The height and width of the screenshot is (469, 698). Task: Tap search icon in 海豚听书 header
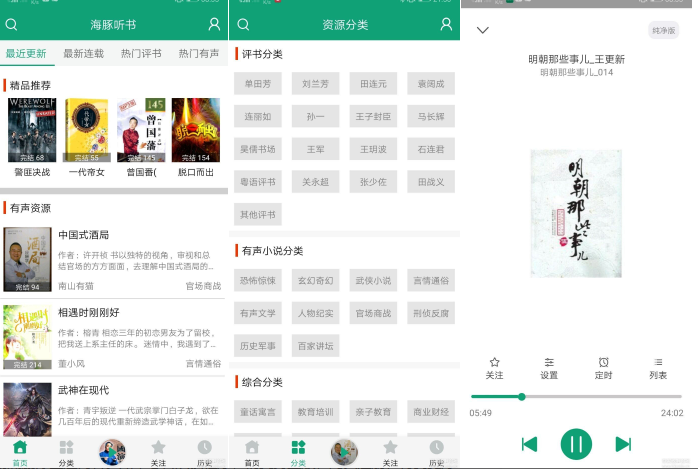coord(11,24)
